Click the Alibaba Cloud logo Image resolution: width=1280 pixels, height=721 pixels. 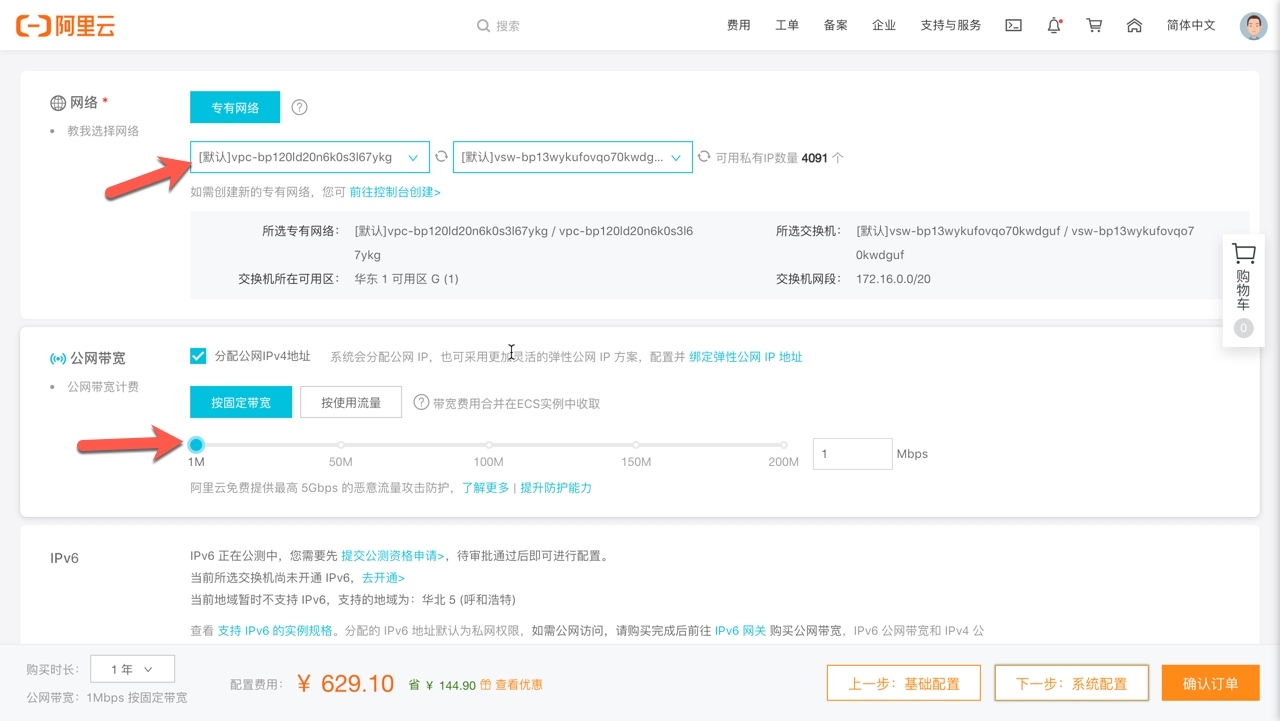pos(66,26)
